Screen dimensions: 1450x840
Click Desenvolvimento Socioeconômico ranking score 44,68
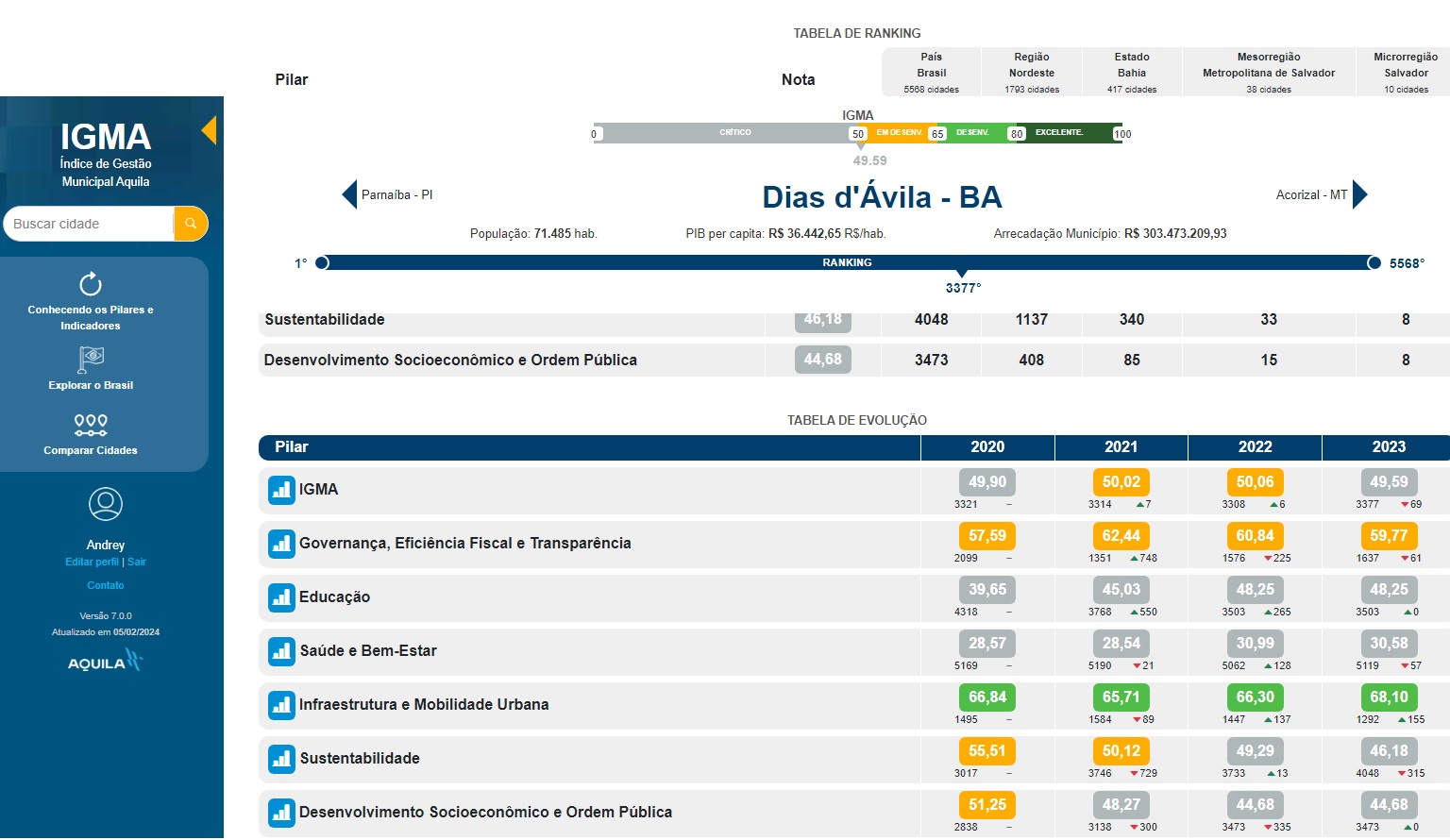coord(822,360)
